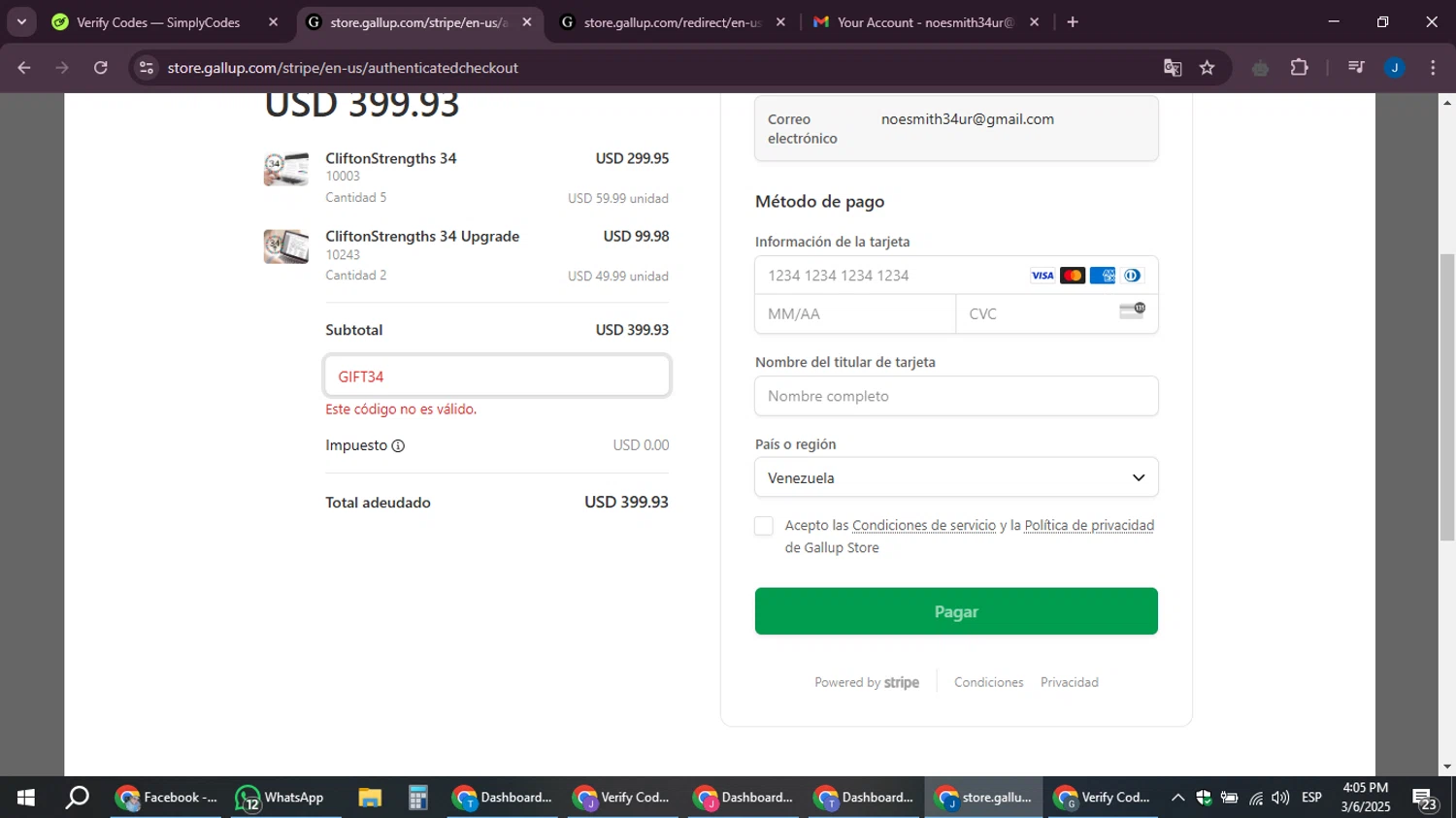
Task: View site information icon in address bar
Action: (x=147, y=68)
